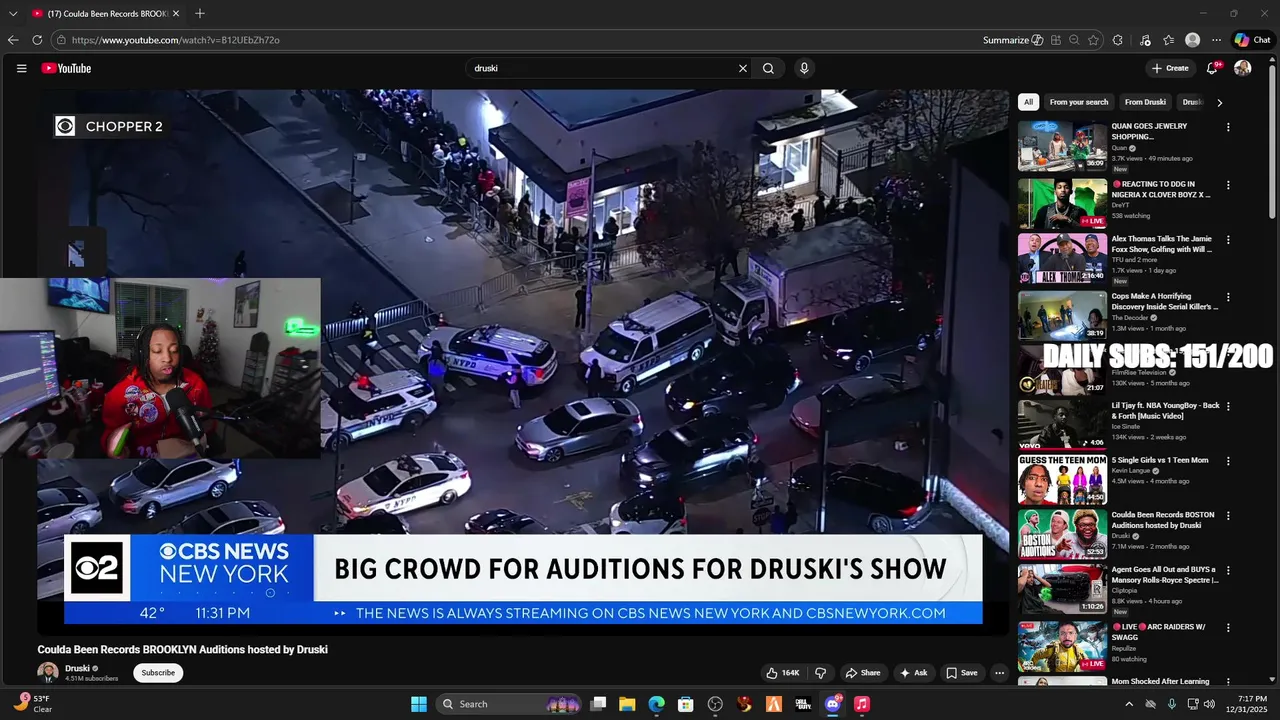Subscribe to the Druski channel
The width and height of the screenshot is (1280, 720).
(x=158, y=672)
